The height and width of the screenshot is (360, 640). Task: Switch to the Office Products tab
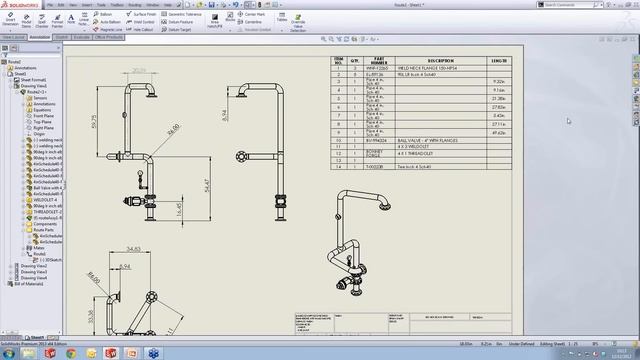[x=109, y=38]
